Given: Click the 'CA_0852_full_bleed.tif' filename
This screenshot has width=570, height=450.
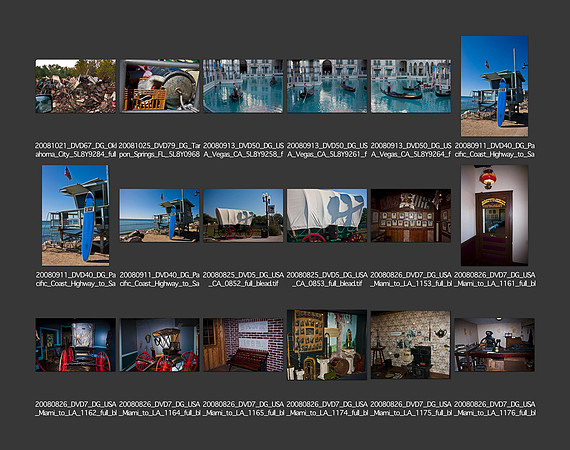Looking at the screenshot, I should coord(243,279).
